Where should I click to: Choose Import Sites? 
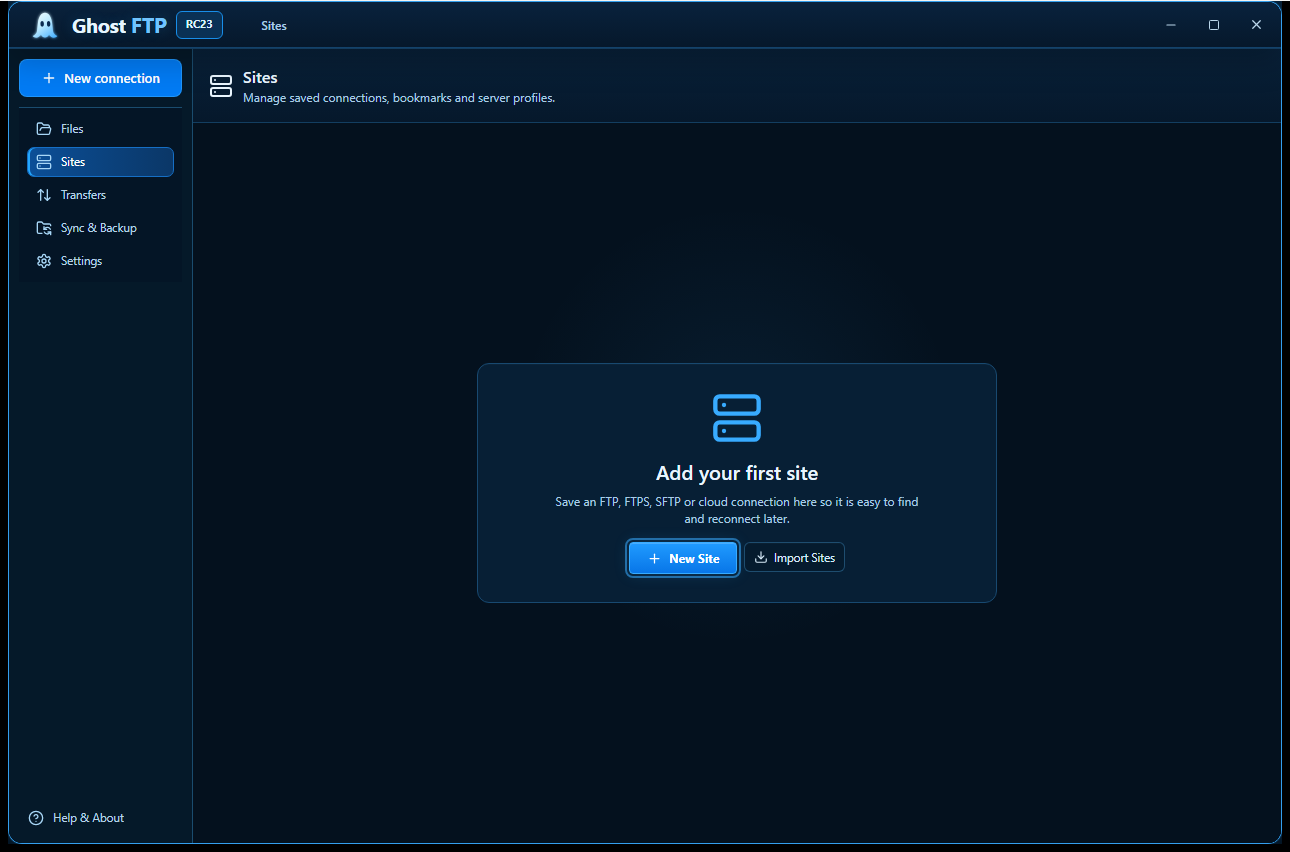click(795, 557)
